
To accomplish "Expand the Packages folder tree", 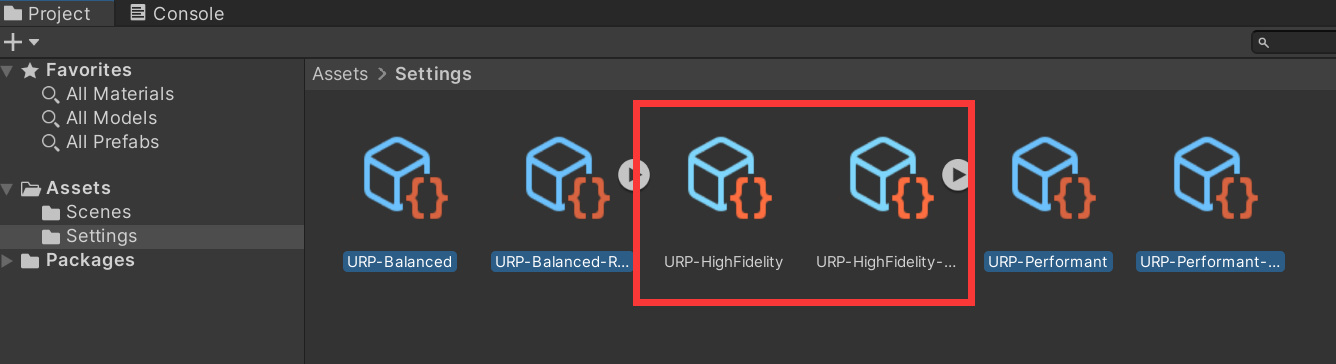I will [8, 261].
